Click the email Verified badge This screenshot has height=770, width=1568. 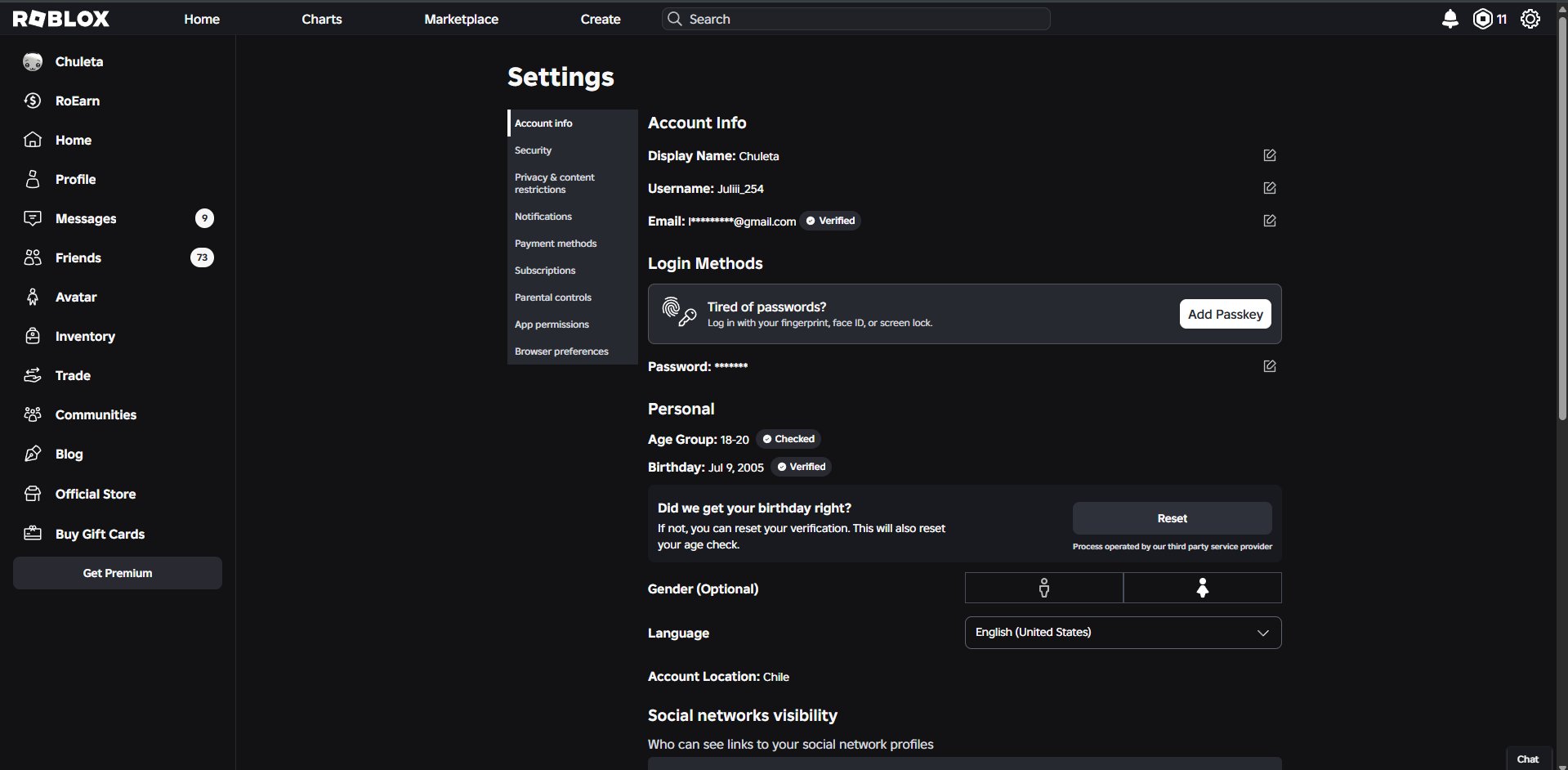click(x=830, y=221)
